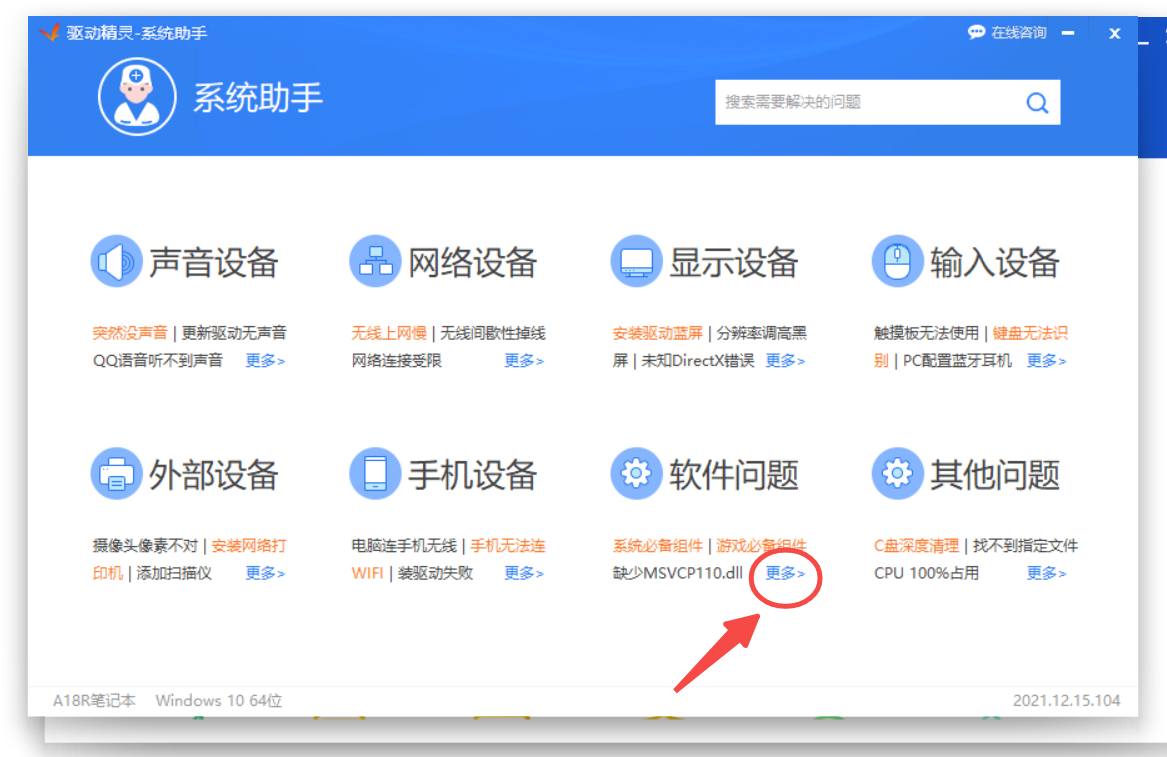Select the mobile phone device icon

[x=375, y=474]
